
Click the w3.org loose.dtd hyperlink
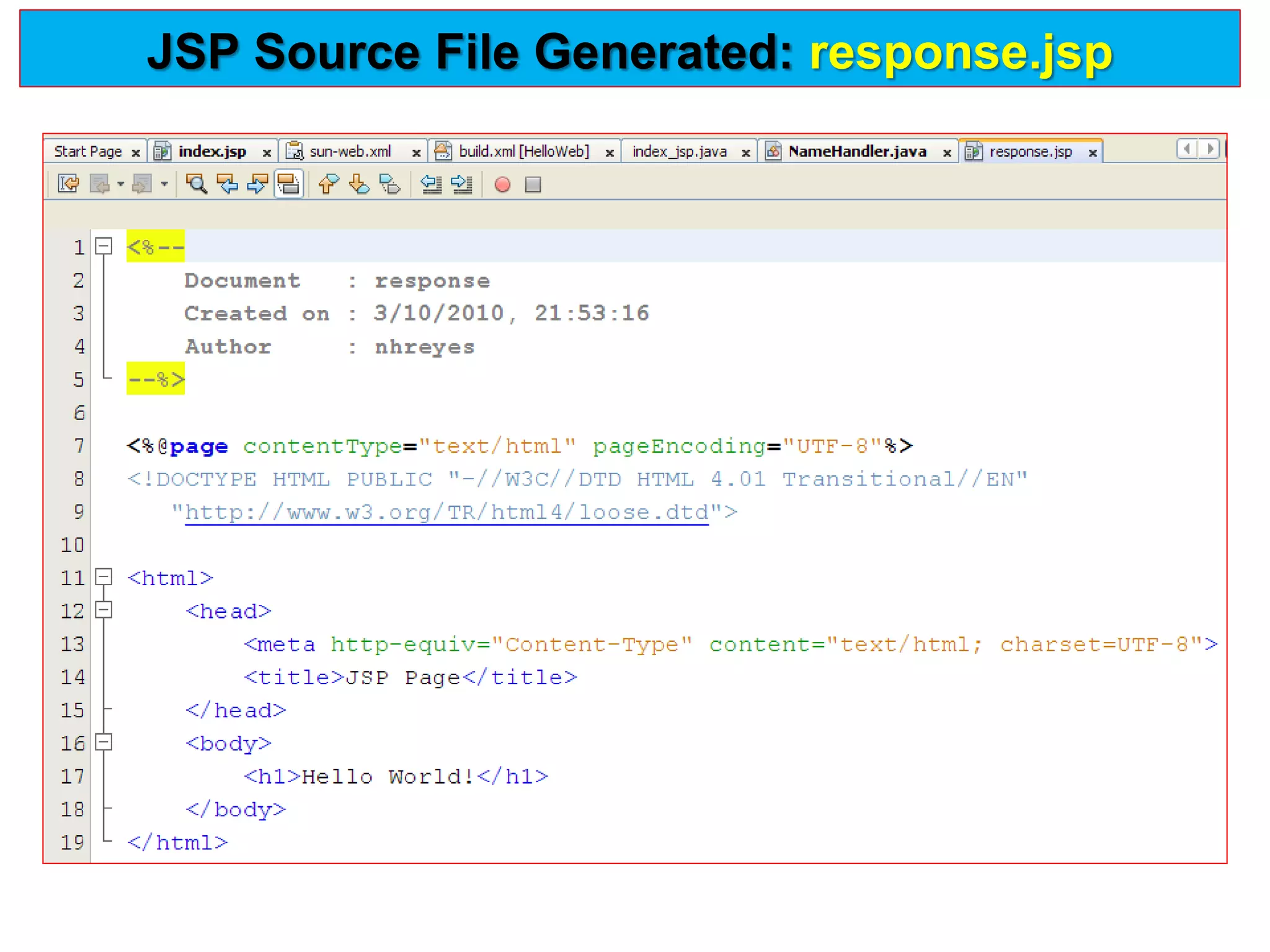click(446, 513)
